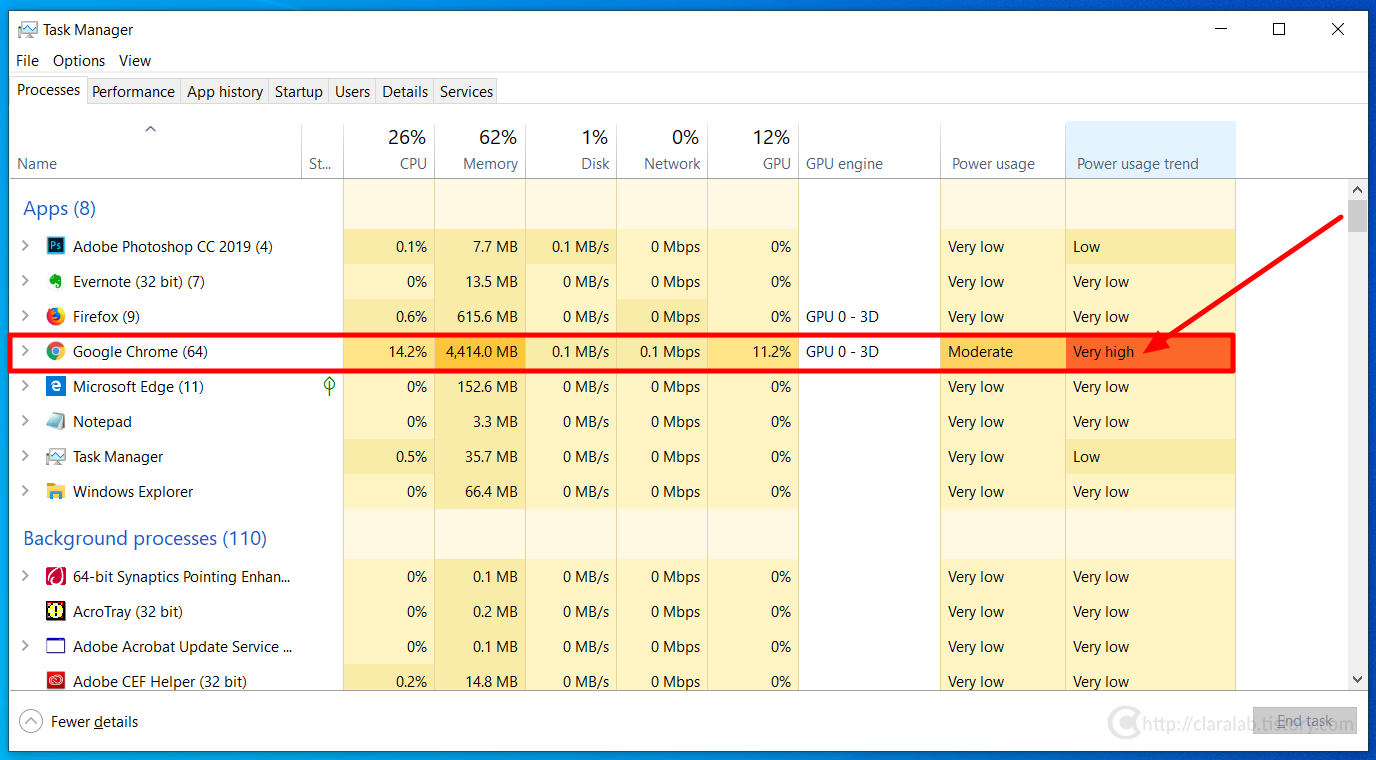Sort by the Power usage column header
This screenshot has height=760, width=1376.
[1003, 151]
